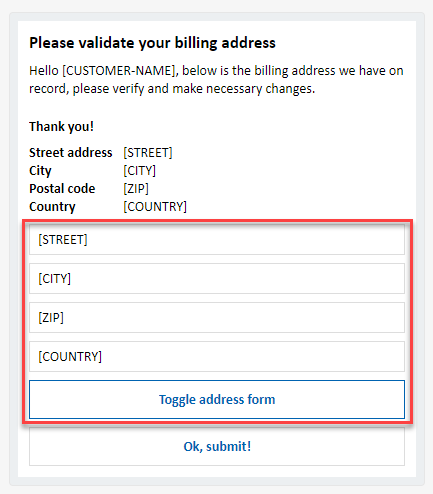Viewport: 433px width, 494px height.
Task: Select the [STREET] value in summary table
Action: coord(148,153)
